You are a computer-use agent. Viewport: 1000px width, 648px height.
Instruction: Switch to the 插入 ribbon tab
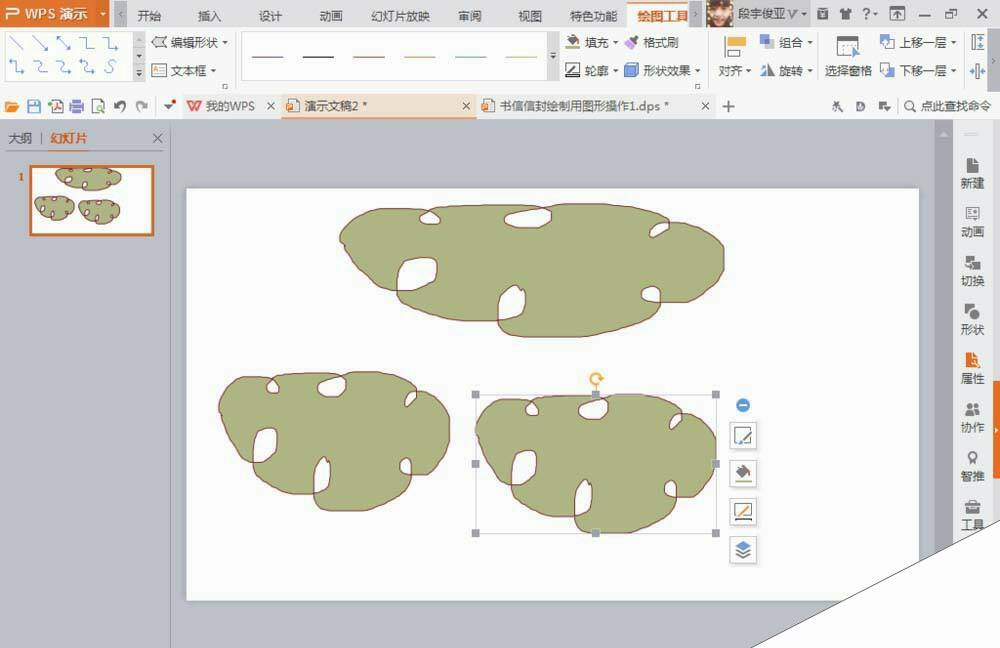click(x=209, y=16)
